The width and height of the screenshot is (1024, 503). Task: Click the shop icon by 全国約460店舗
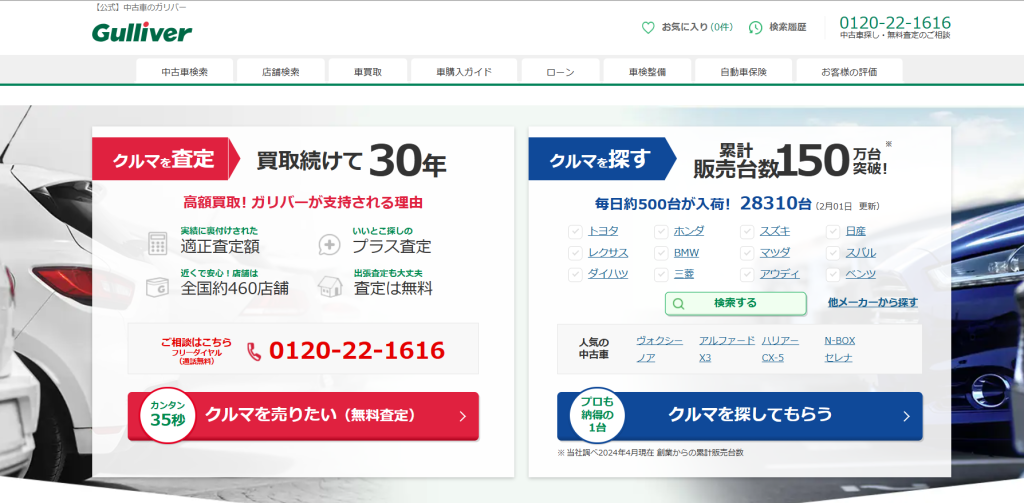pyautogui.click(x=157, y=287)
